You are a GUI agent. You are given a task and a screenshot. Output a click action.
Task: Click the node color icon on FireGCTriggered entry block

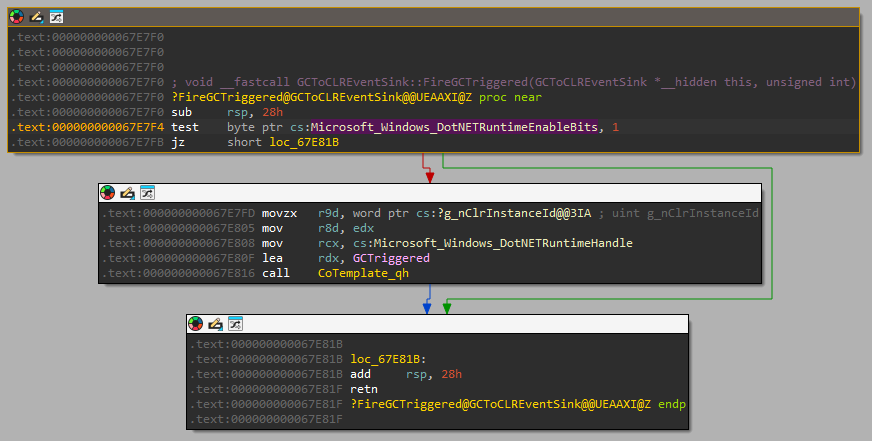pos(18,17)
